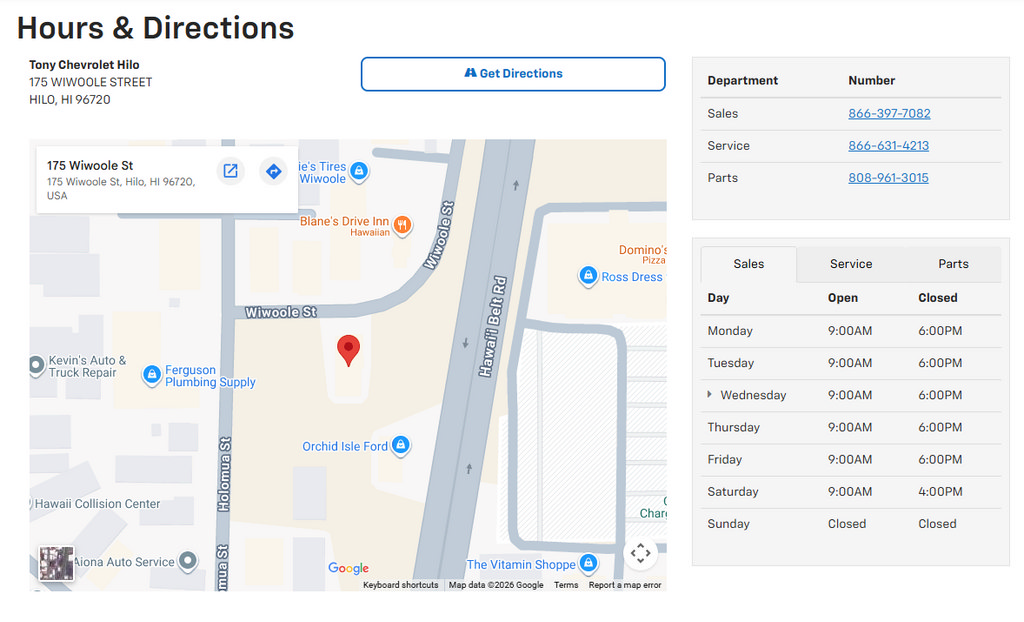This screenshot has height=622, width=1024.
Task: Click the Thursday row label
Action: coord(733,427)
